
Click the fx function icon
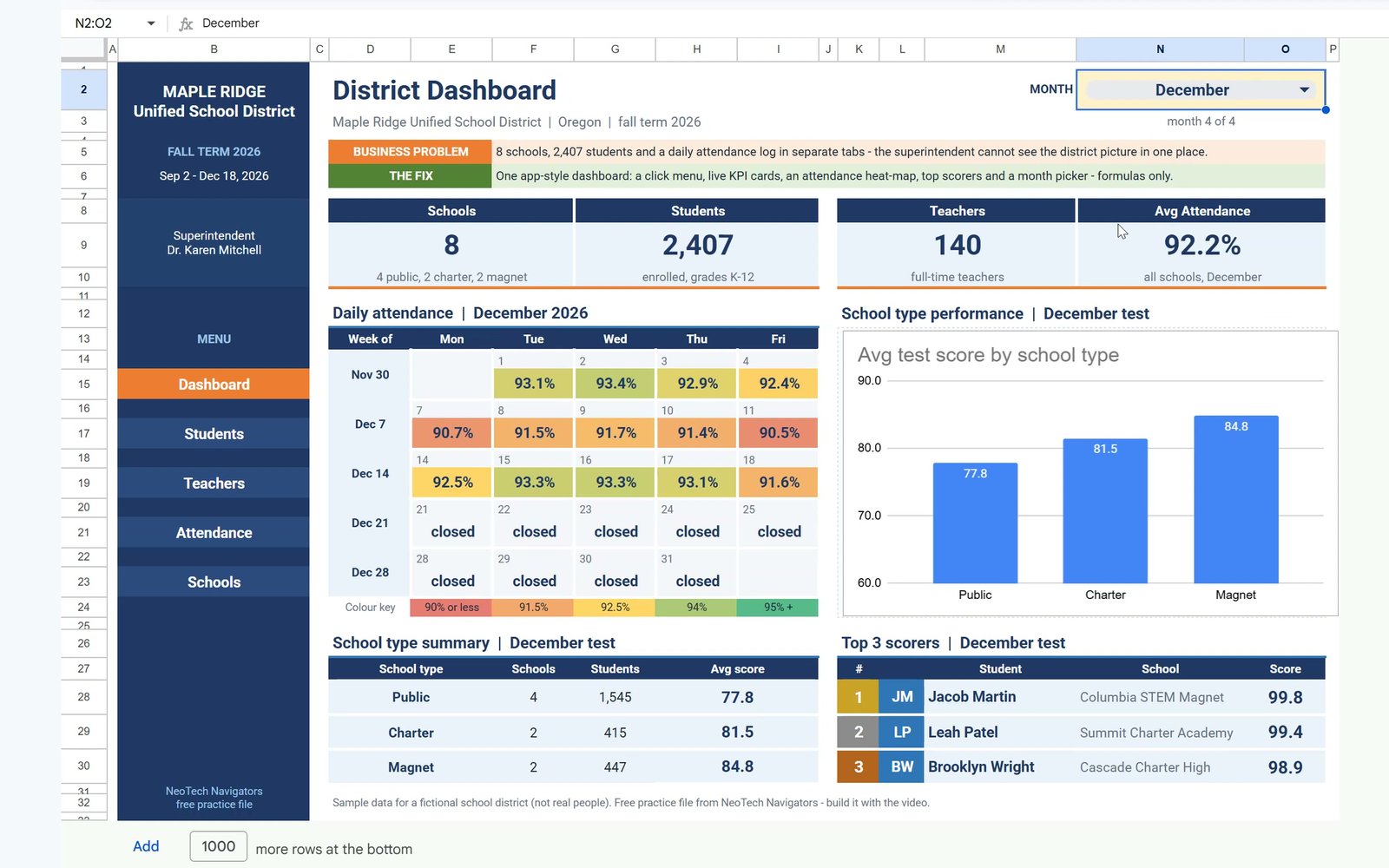(x=186, y=23)
